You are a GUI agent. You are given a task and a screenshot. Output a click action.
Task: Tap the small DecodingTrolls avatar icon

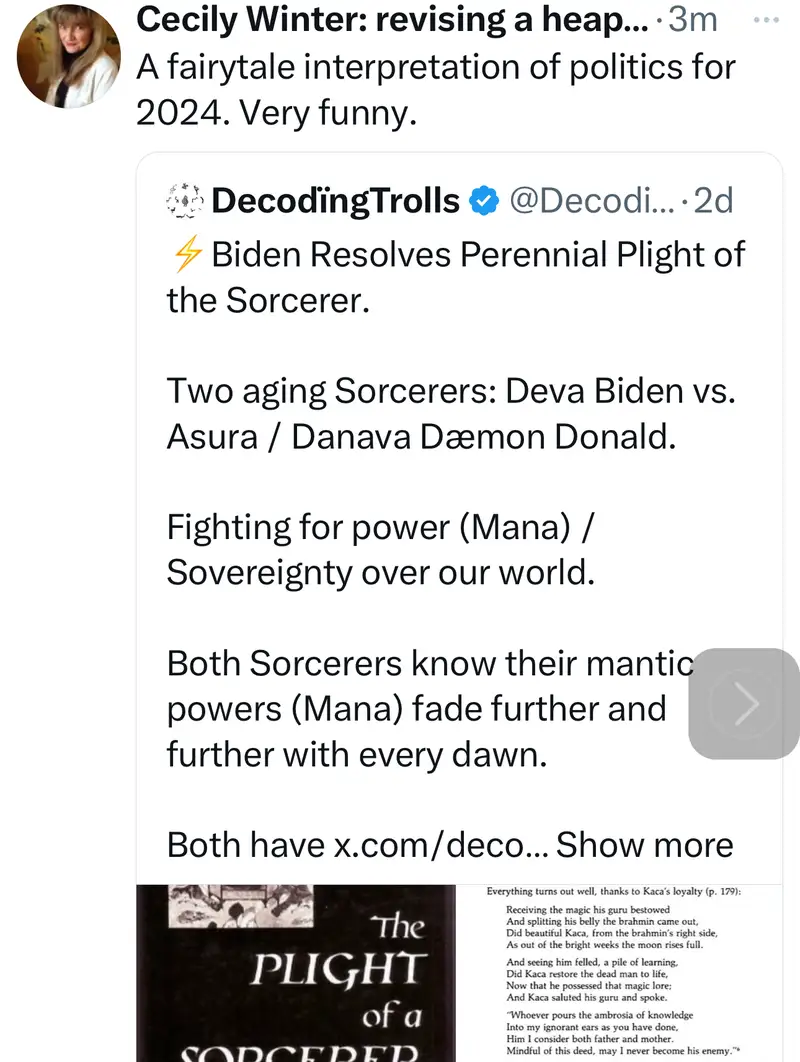185,201
